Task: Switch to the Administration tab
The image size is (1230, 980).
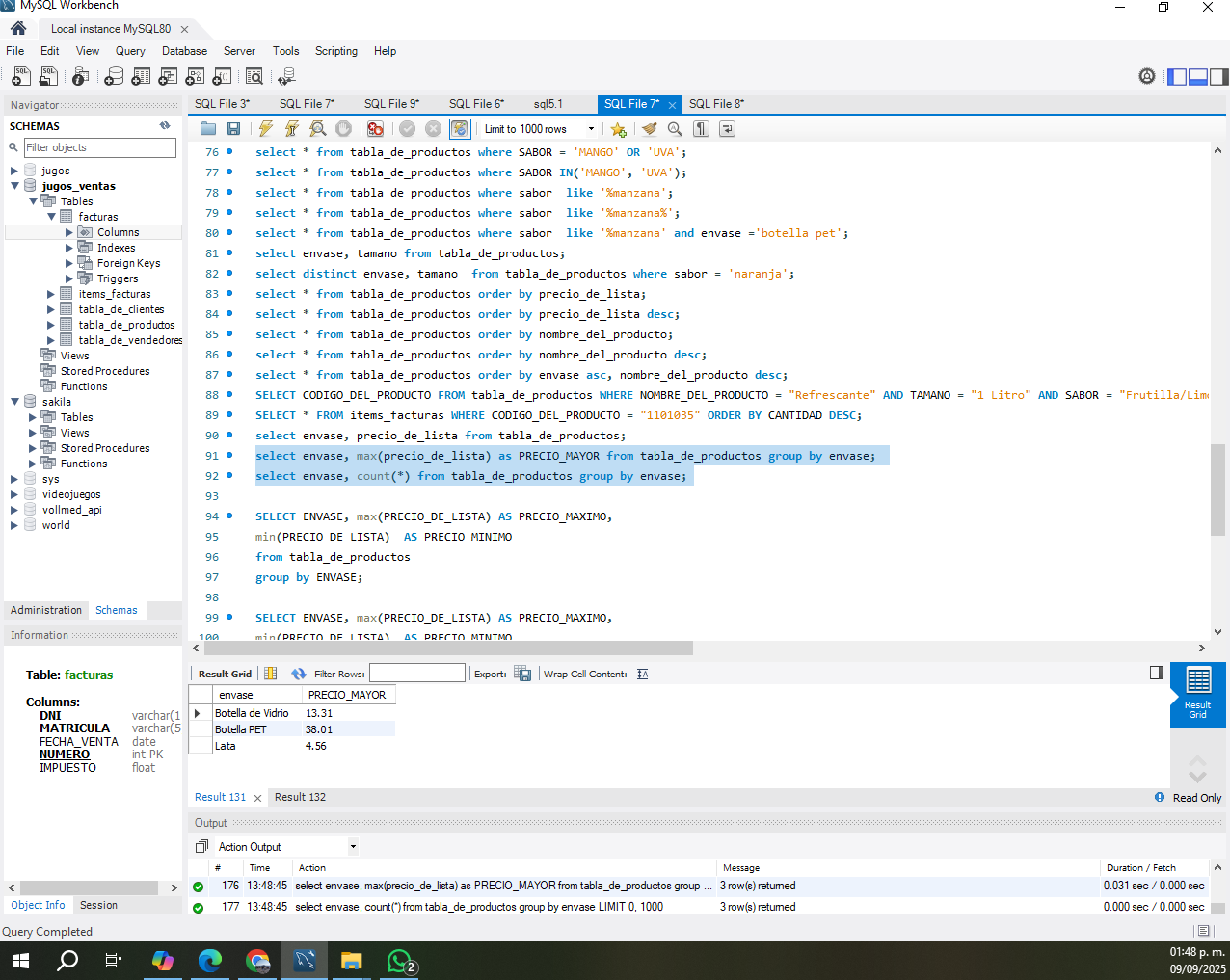Action: (x=46, y=610)
